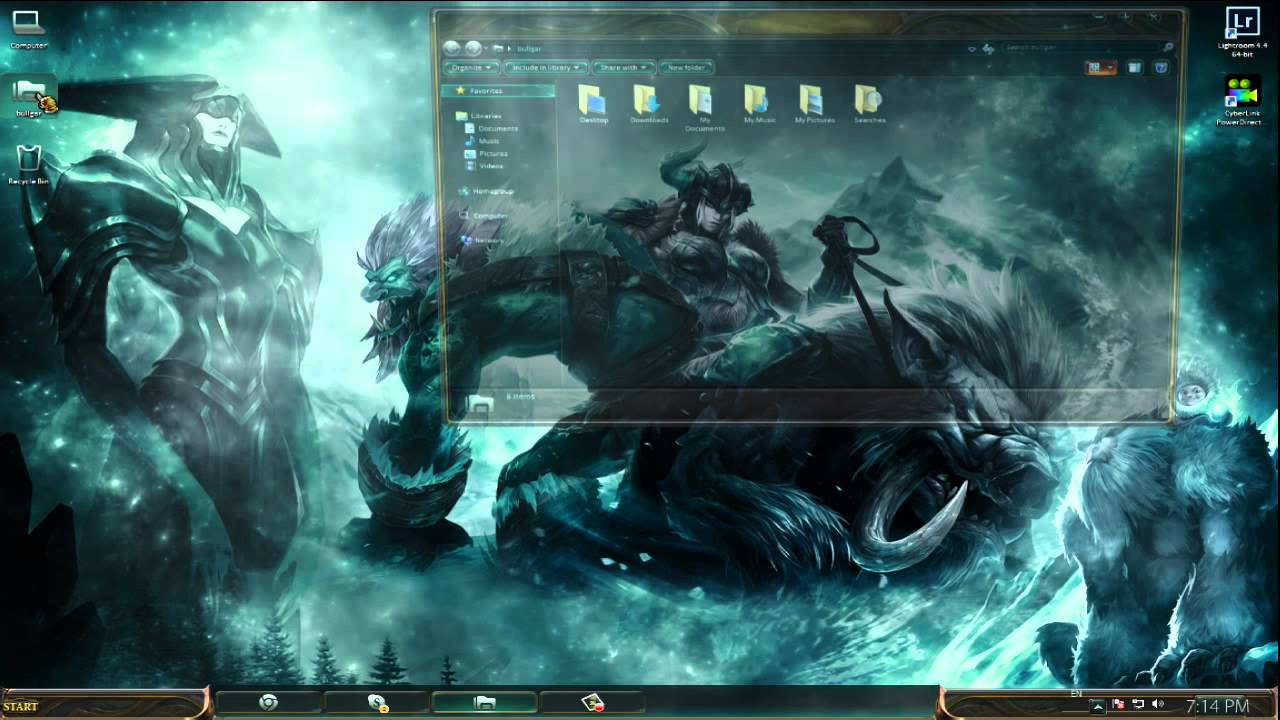Image resolution: width=1280 pixels, height=720 pixels.
Task: Show hidden tray icons arrow
Action: pos(1098,705)
